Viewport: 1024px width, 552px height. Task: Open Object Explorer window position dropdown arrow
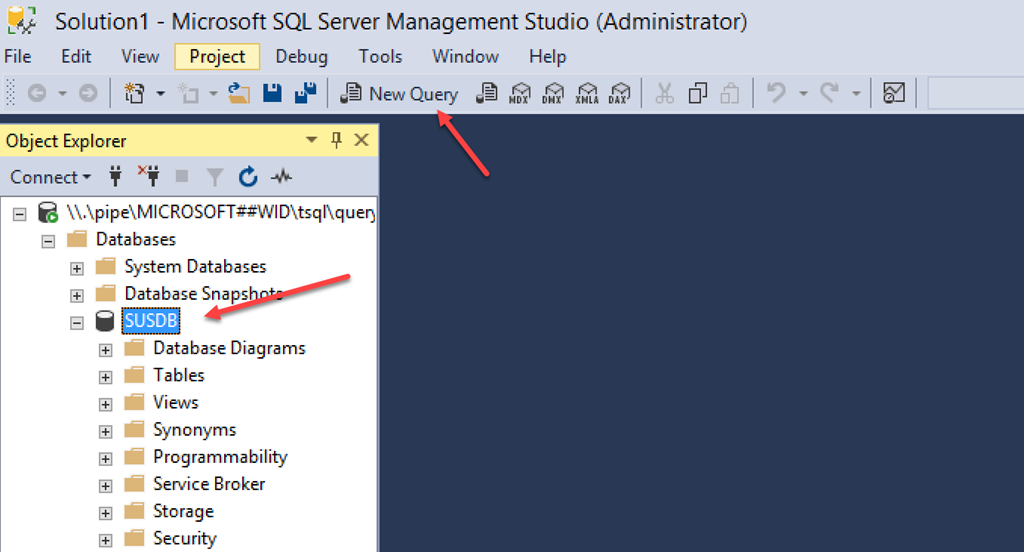pyautogui.click(x=311, y=140)
